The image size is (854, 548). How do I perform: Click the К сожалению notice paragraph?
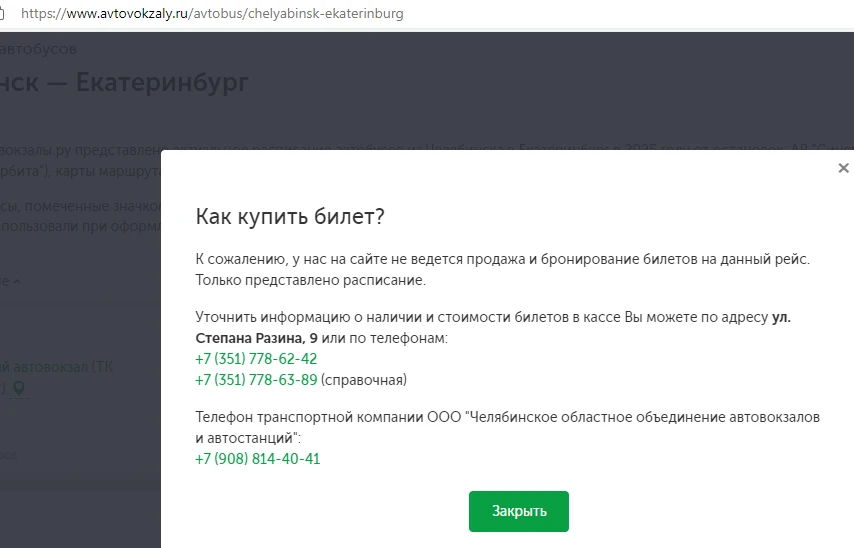coord(502,259)
